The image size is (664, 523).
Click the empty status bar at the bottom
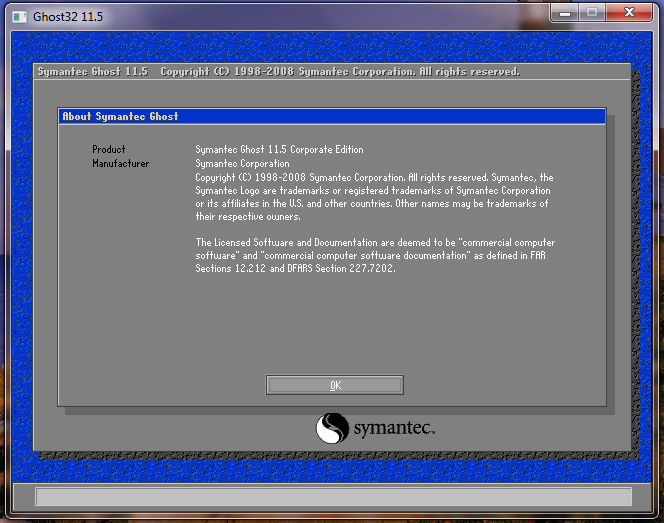(x=334, y=496)
